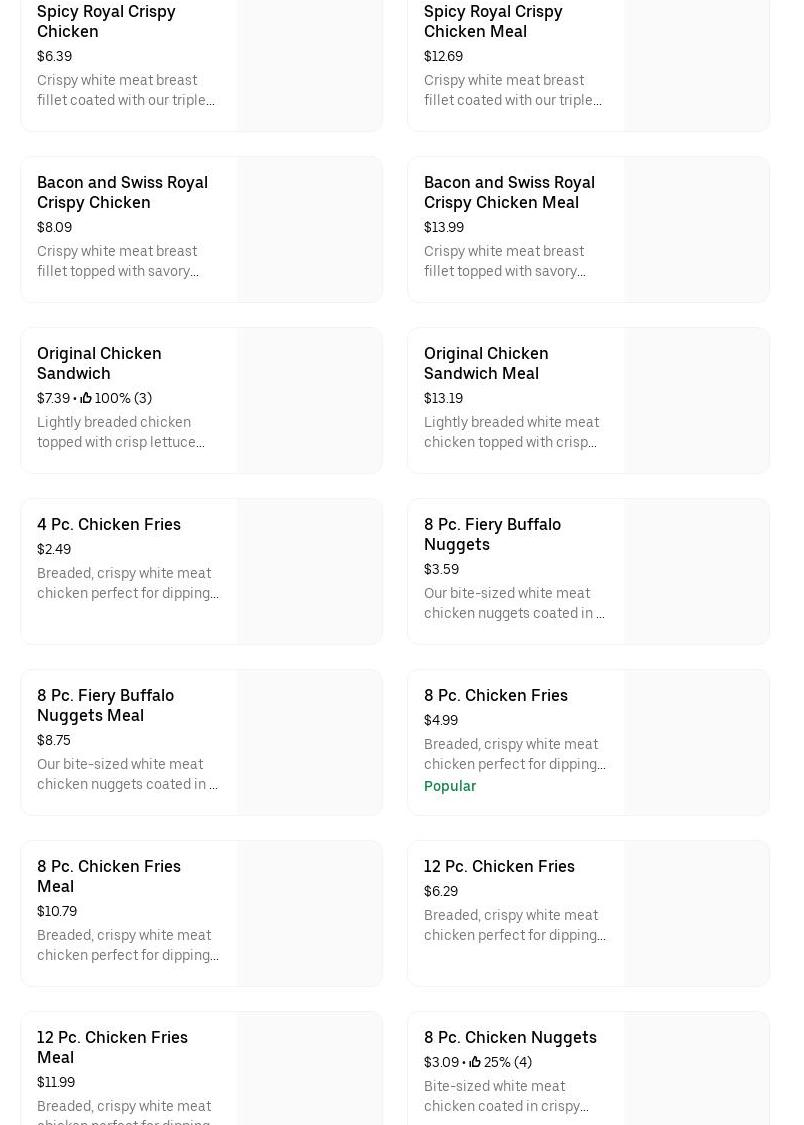
Task: Open the 4 Pc. Chicken Fries item
Action: click(x=109, y=524)
